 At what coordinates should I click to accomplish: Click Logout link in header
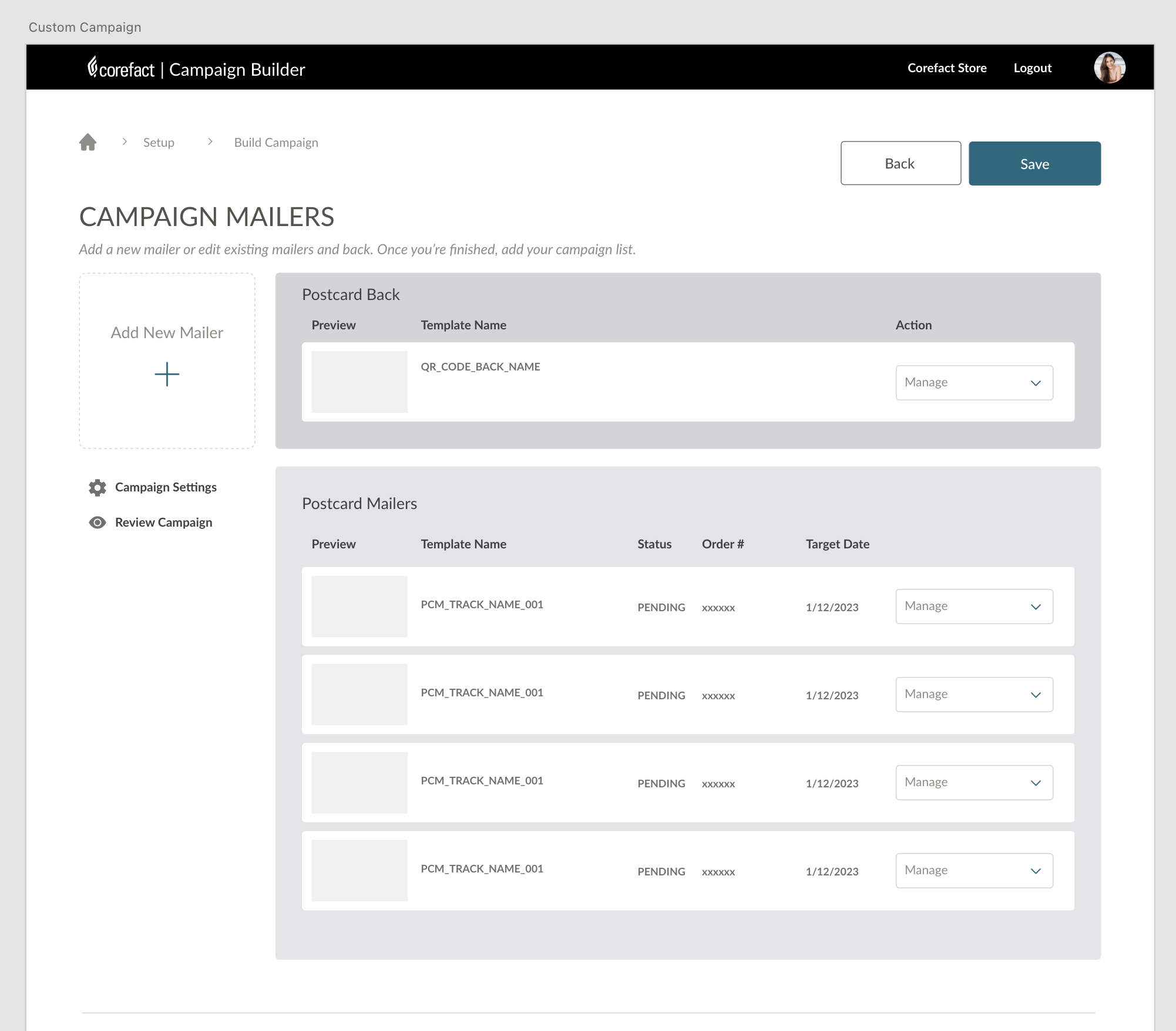pyautogui.click(x=1032, y=68)
